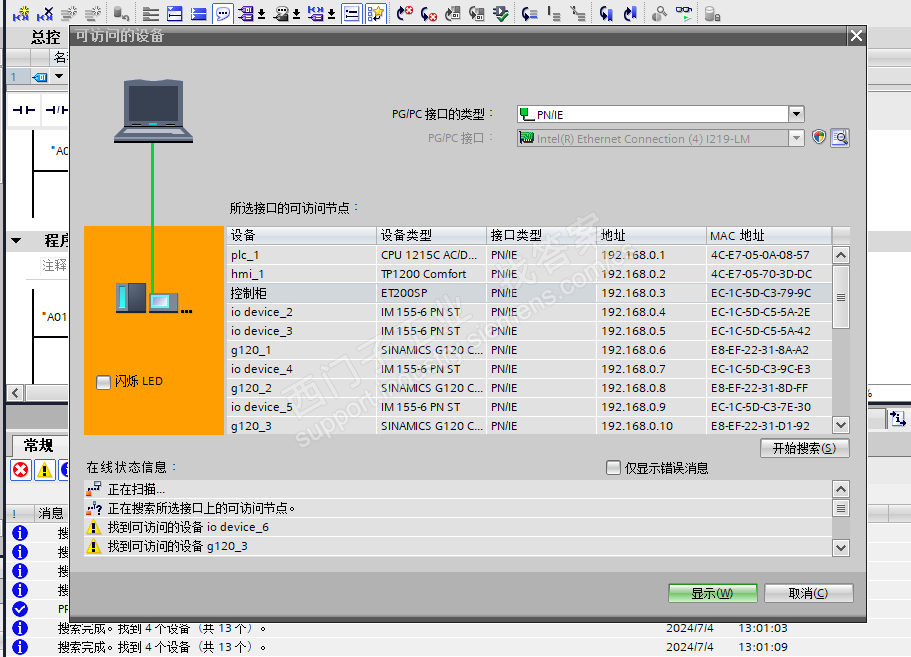
Task: Click the close all networks icon
Action: (199, 13)
